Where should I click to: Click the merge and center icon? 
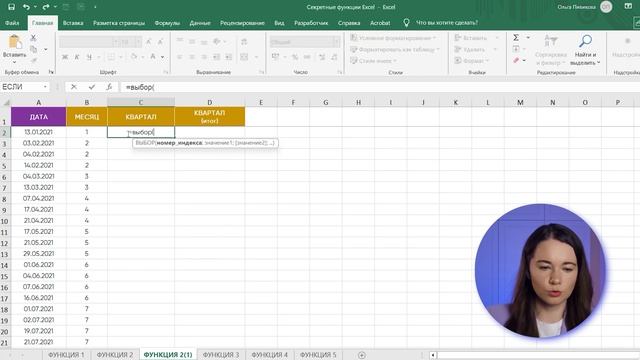[x=244, y=57]
